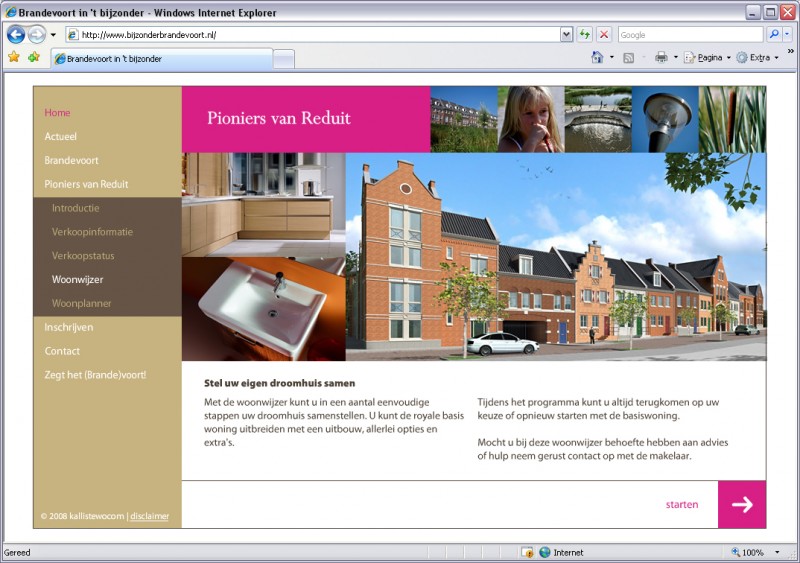800x563 pixels.
Task: Click the Home page icon in toolbar
Action: (597, 57)
